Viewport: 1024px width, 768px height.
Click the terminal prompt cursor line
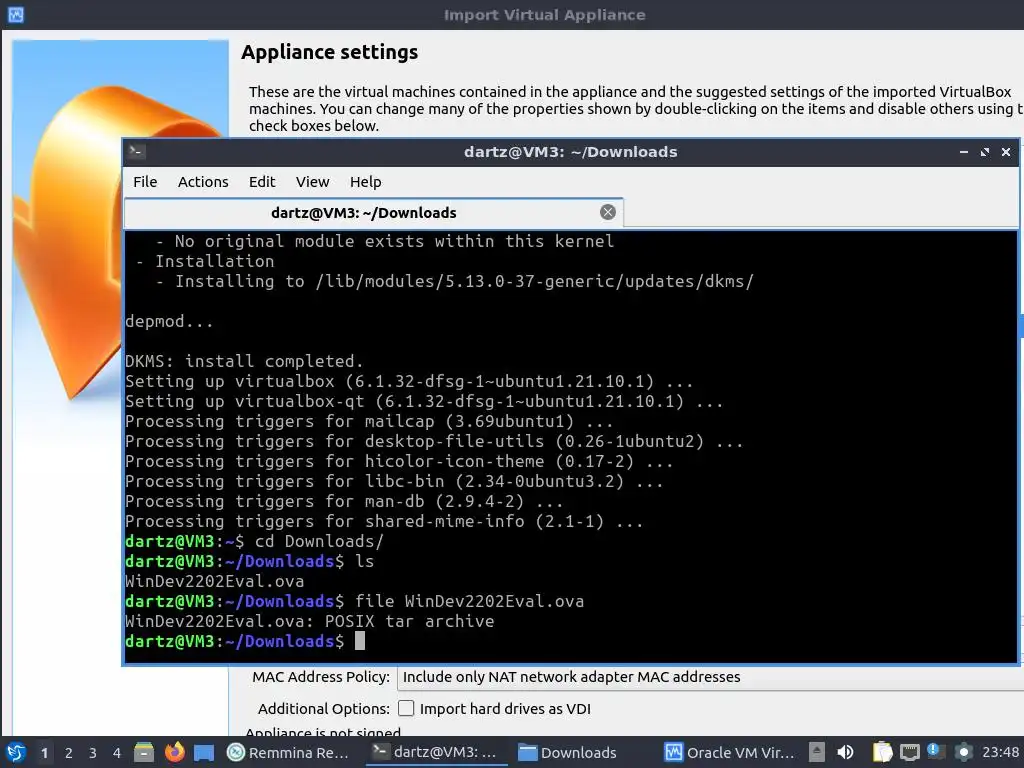click(x=245, y=641)
